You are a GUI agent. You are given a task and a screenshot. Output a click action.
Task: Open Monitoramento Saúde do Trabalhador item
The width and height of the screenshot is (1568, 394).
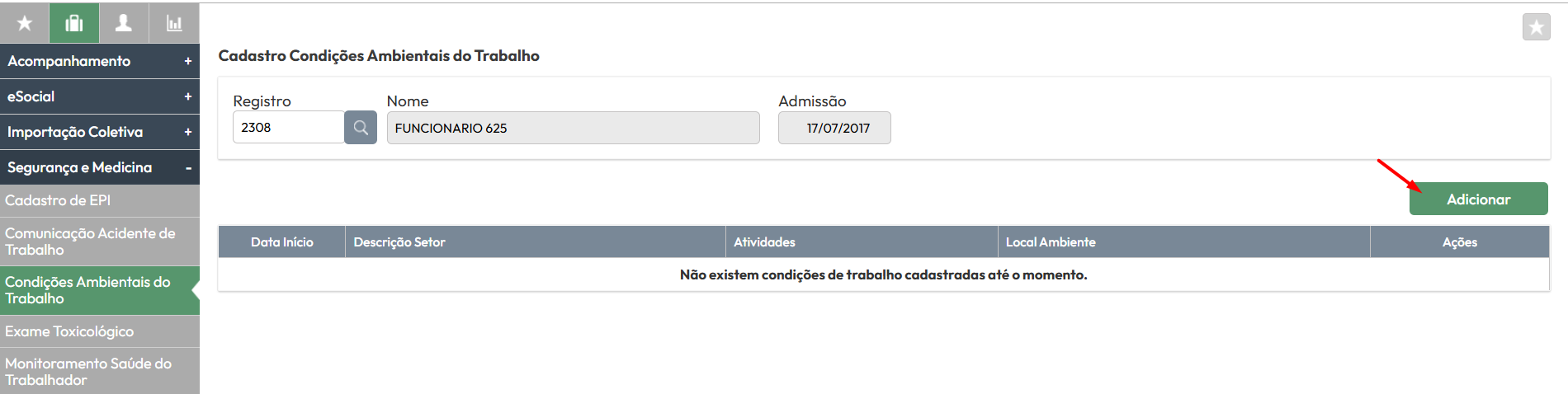coord(100,371)
